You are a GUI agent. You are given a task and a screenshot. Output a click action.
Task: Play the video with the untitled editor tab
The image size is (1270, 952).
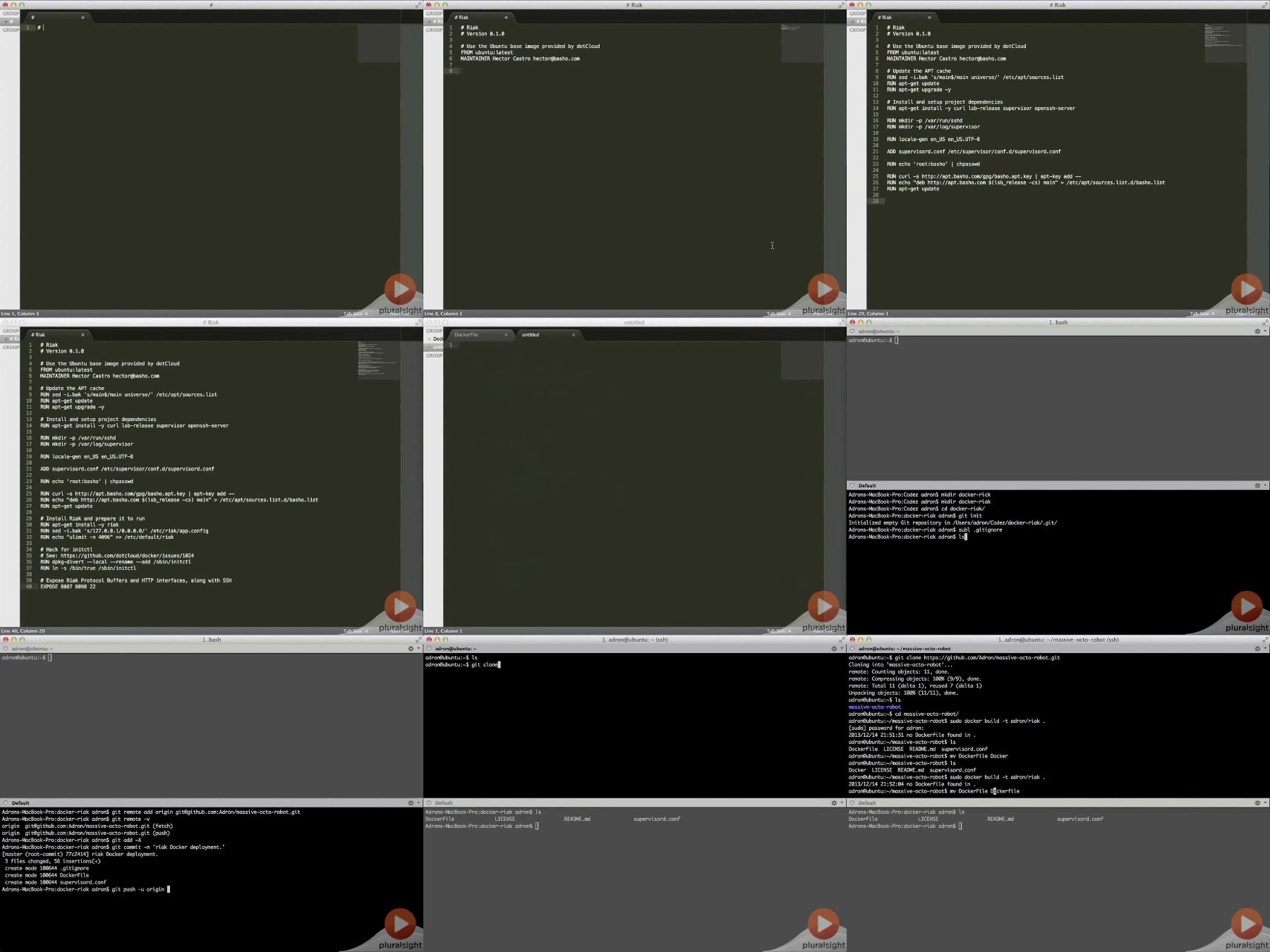pyautogui.click(x=823, y=606)
